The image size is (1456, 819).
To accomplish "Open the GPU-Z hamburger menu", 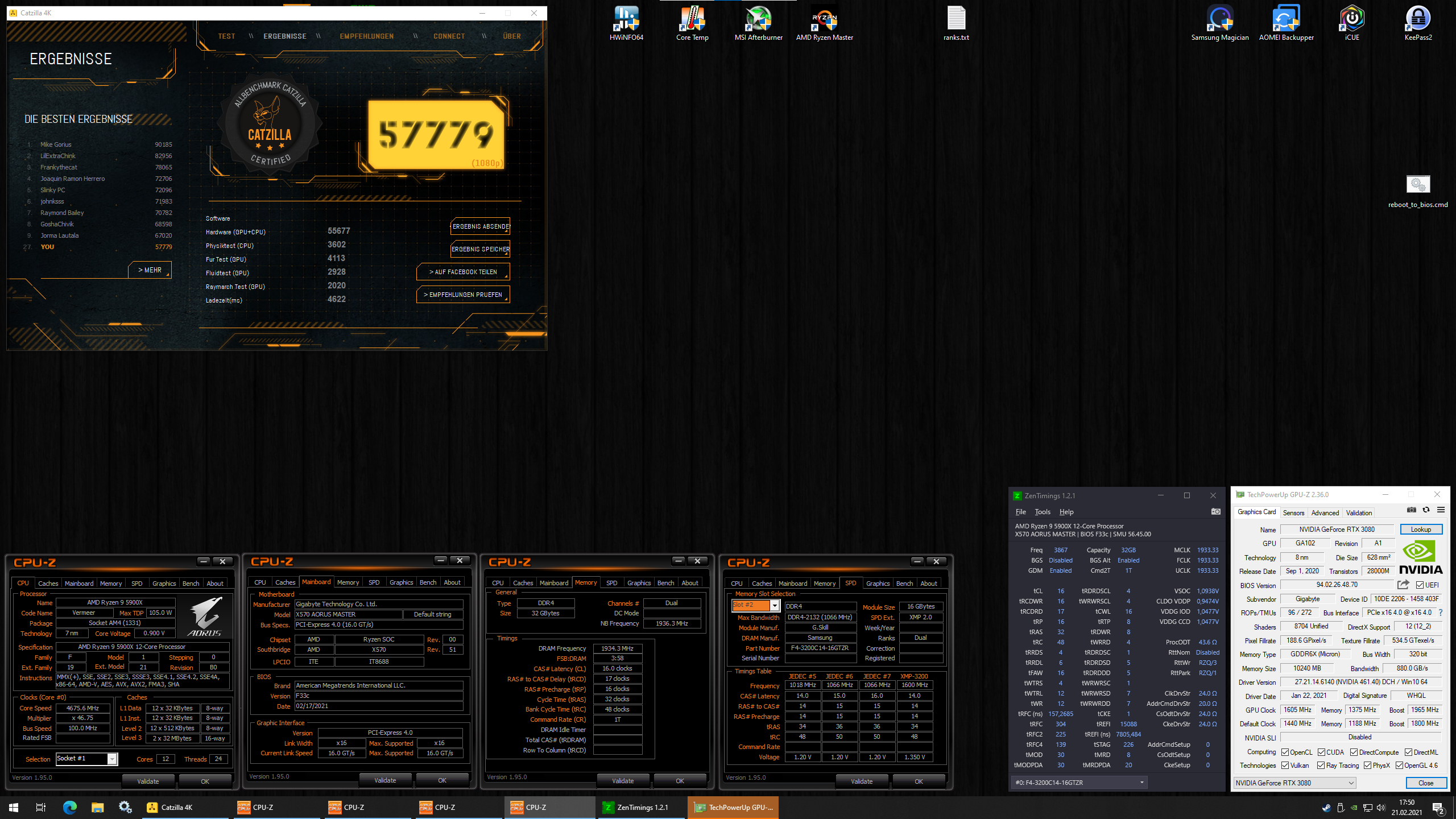I will (x=1441, y=510).
